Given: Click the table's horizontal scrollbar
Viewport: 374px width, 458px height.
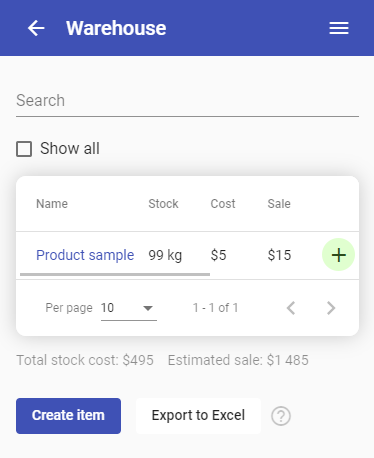Looking at the screenshot, I should click(115, 274).
